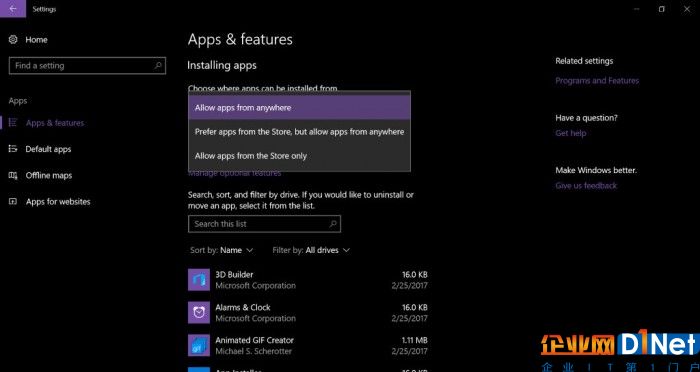
Task: Click the Apps for websites sidebar icon
Action: [x=13, y=201]
